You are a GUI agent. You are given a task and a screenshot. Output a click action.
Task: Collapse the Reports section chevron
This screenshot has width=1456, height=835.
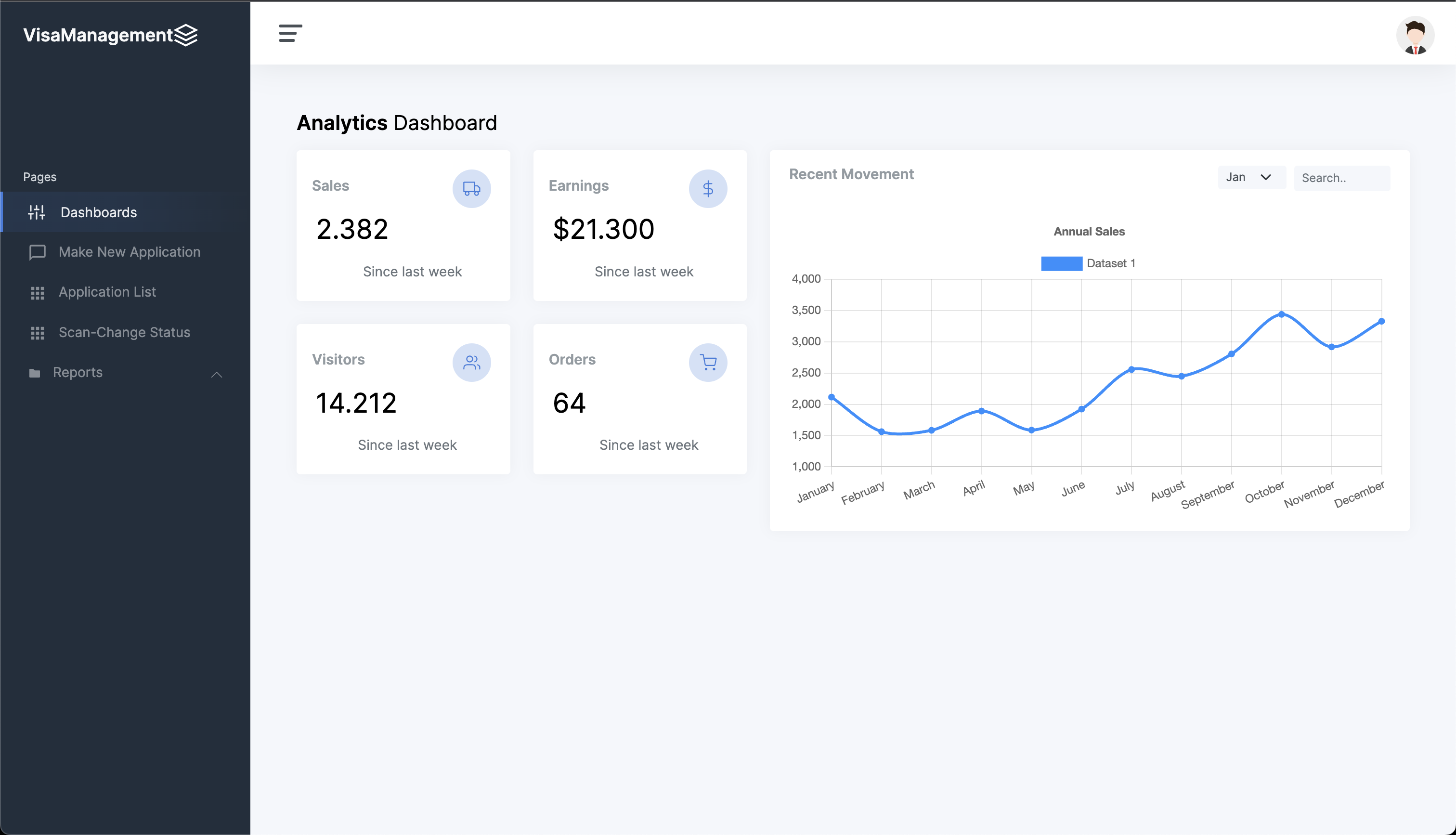pyautogui.click(x=217, y=375)
